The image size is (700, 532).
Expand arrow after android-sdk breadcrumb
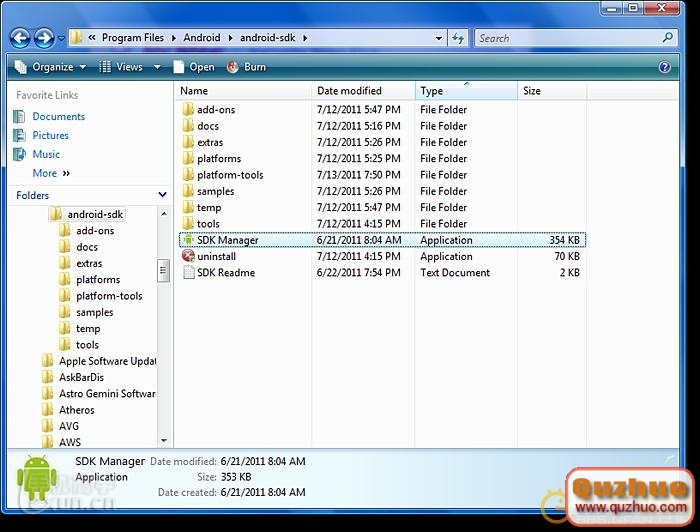tap(305, 38)
